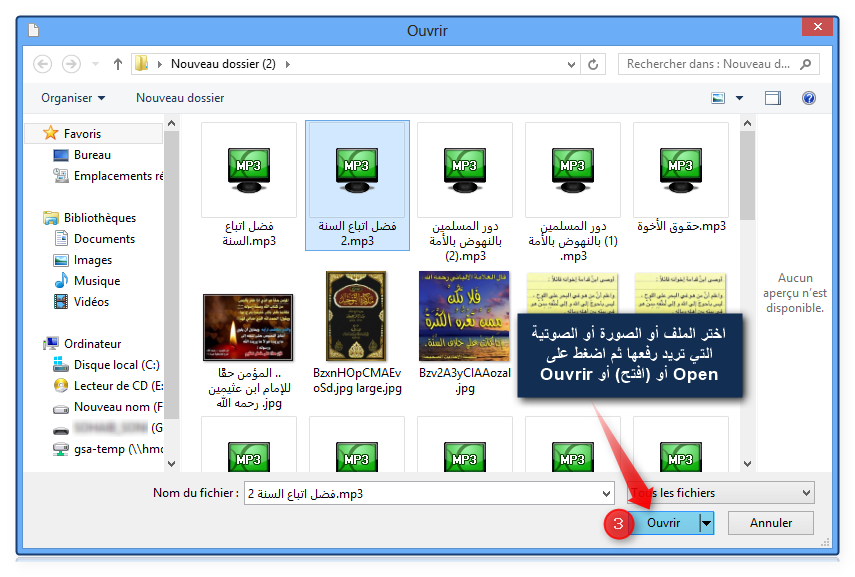Expand the view options dropdown arrow
Image resolution: width=855 pixels, height=577 pixels.
tap(740, 98)
